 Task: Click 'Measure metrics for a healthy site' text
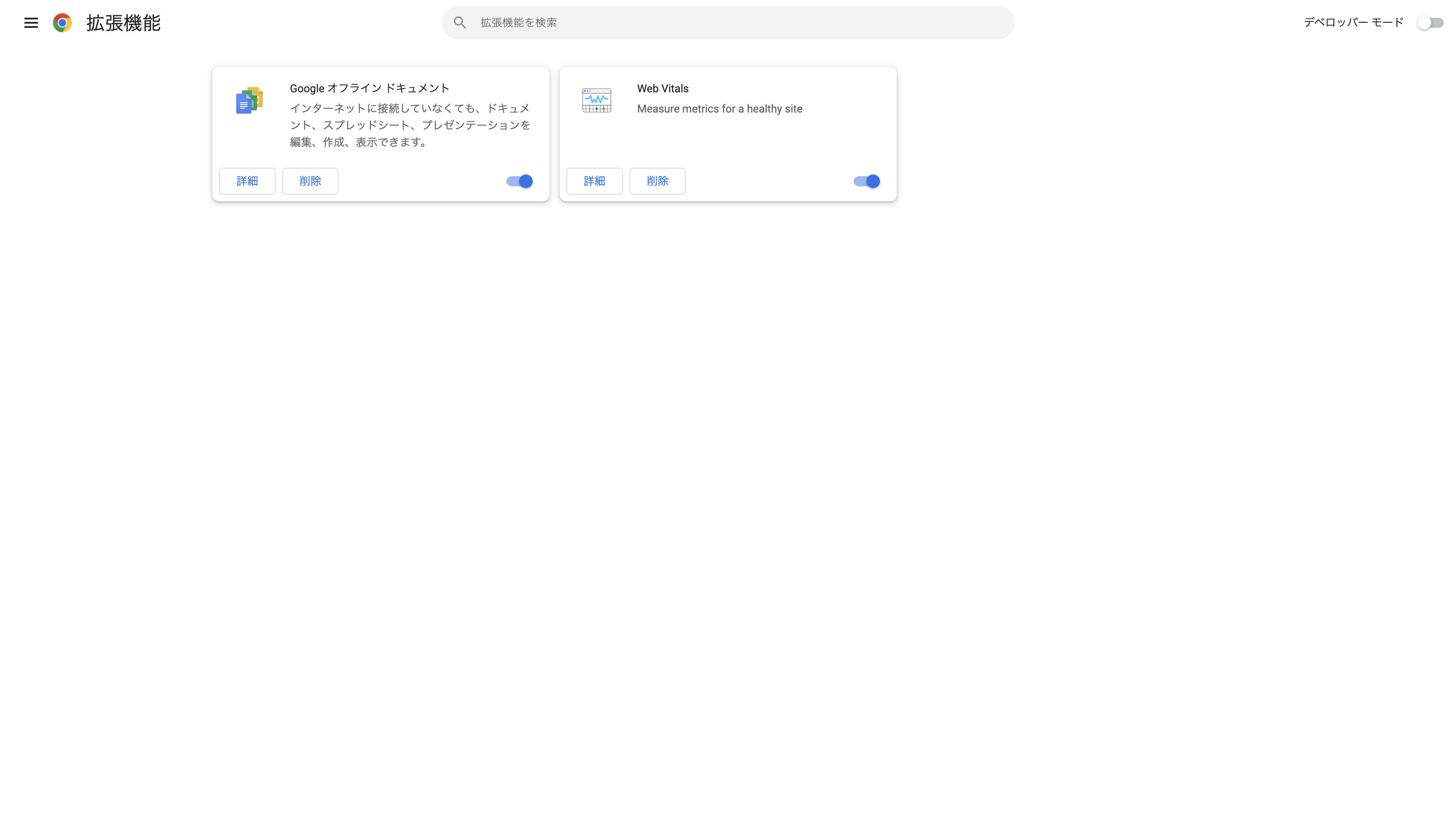click(719, 109)
